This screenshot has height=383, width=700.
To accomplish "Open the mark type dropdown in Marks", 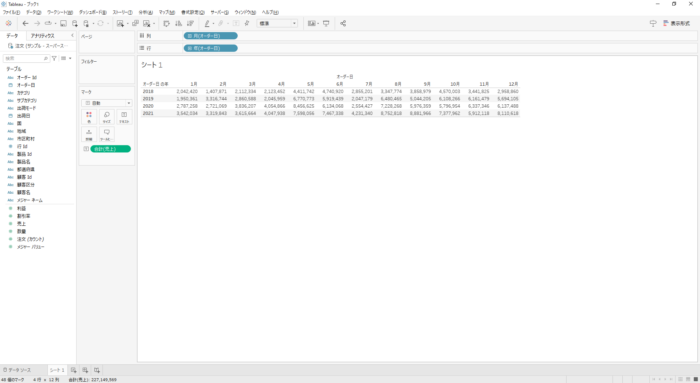I will (x=107, y=103).
